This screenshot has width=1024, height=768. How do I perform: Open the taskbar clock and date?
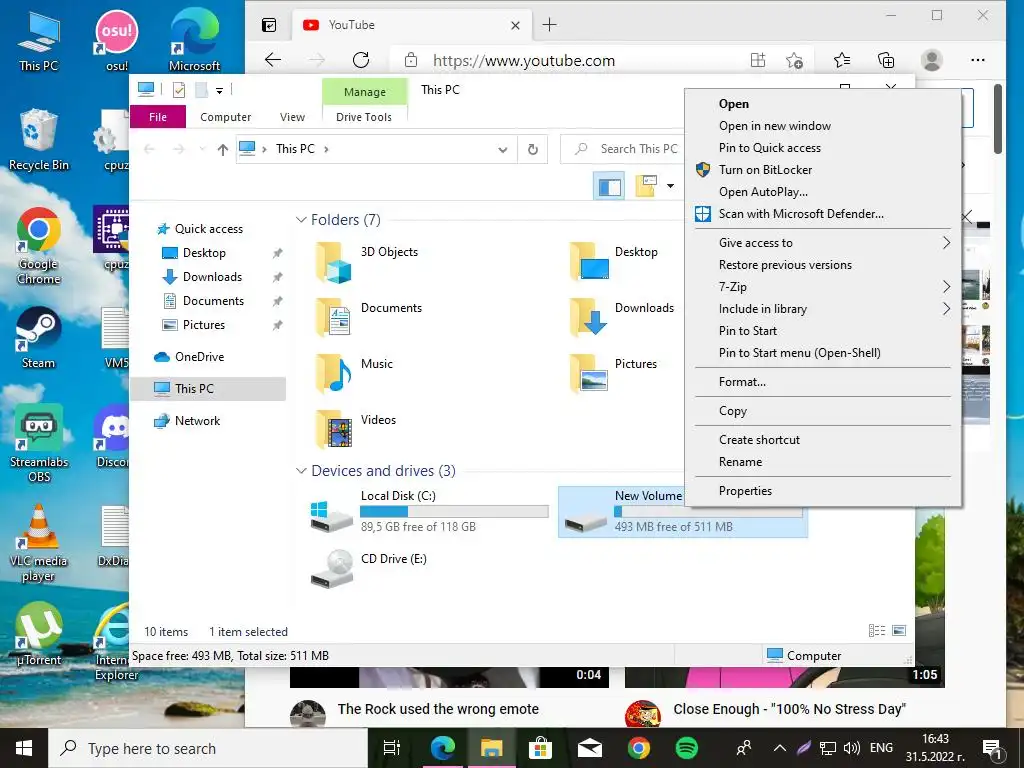935,748
